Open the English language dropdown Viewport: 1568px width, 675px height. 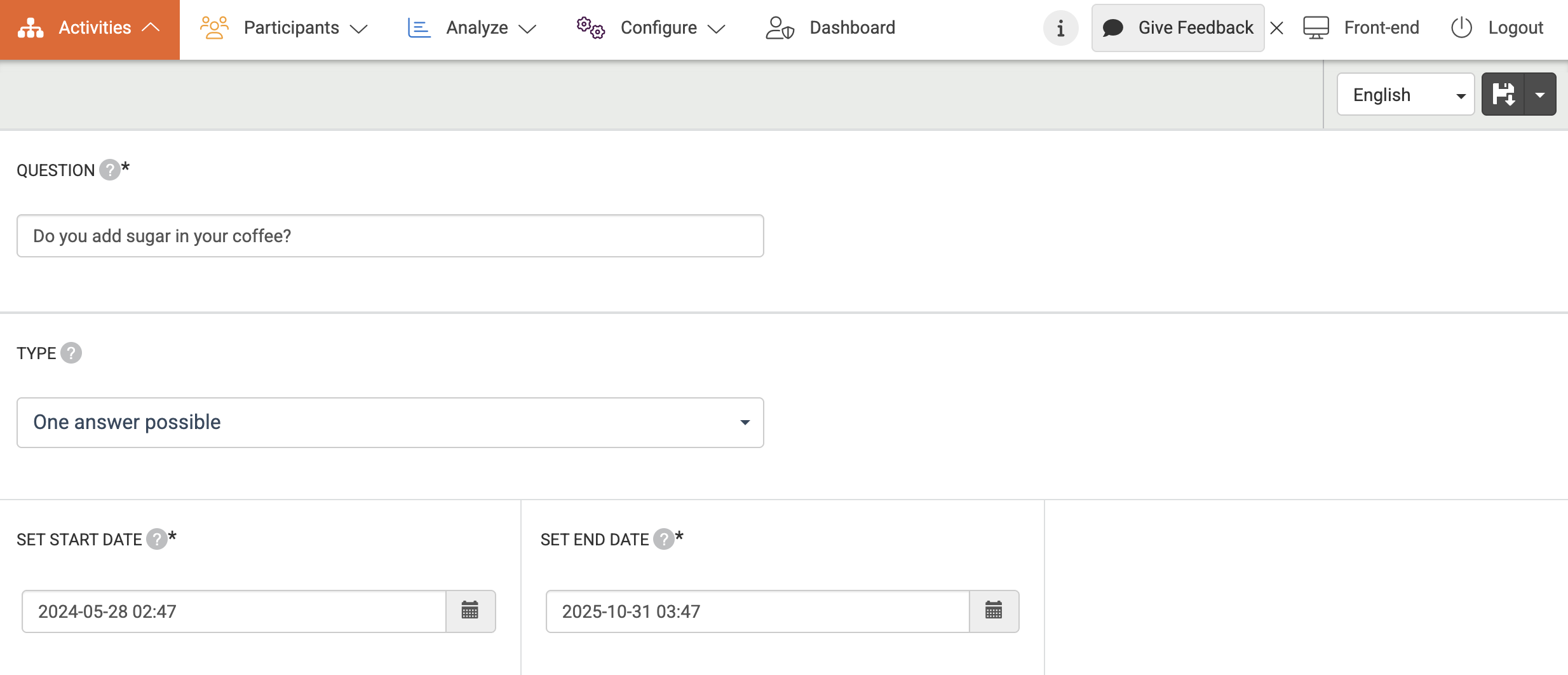tap(1405, 95)
